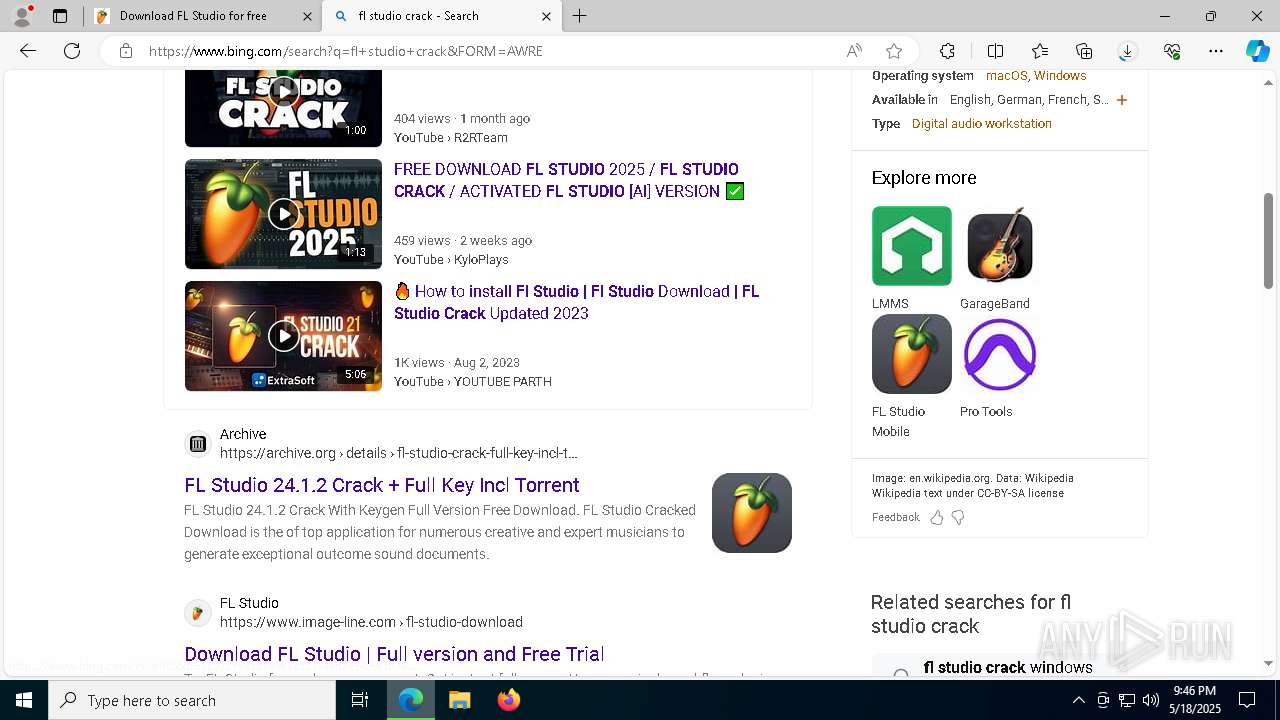Close the 'Download FL Studio for free' tab
This screenshot has width=1280, height=720.
tap(307, 16)
